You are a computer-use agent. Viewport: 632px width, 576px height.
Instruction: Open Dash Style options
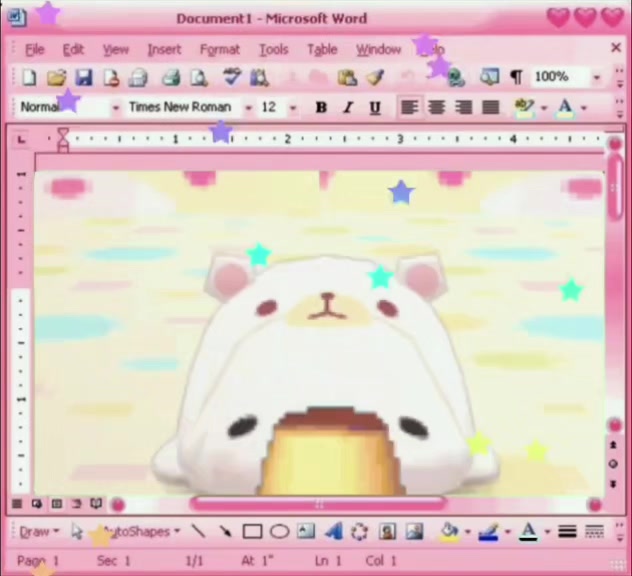pyautogui.click(x=594, y=532)
